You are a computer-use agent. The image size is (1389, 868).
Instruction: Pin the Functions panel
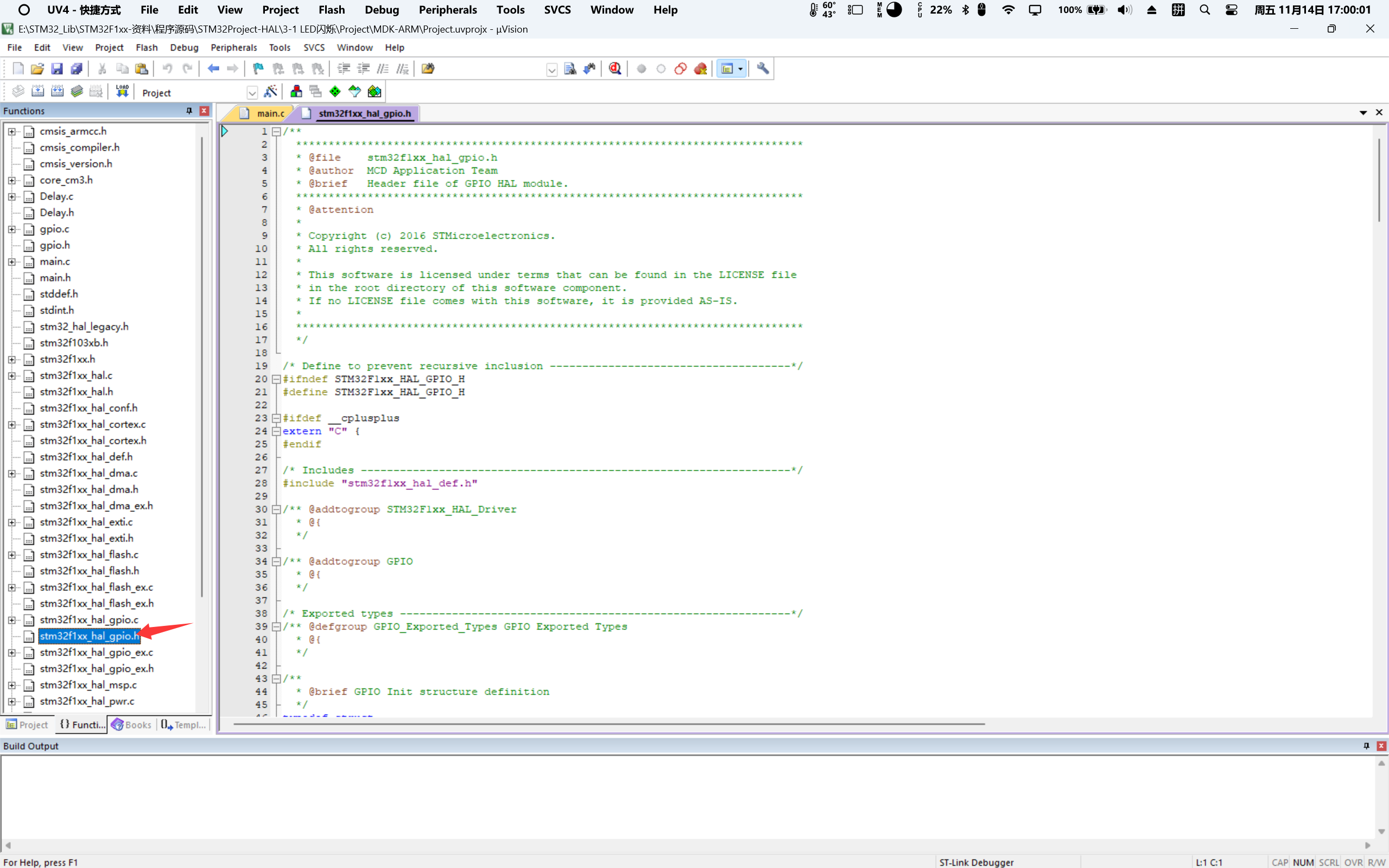coord(189,111)
